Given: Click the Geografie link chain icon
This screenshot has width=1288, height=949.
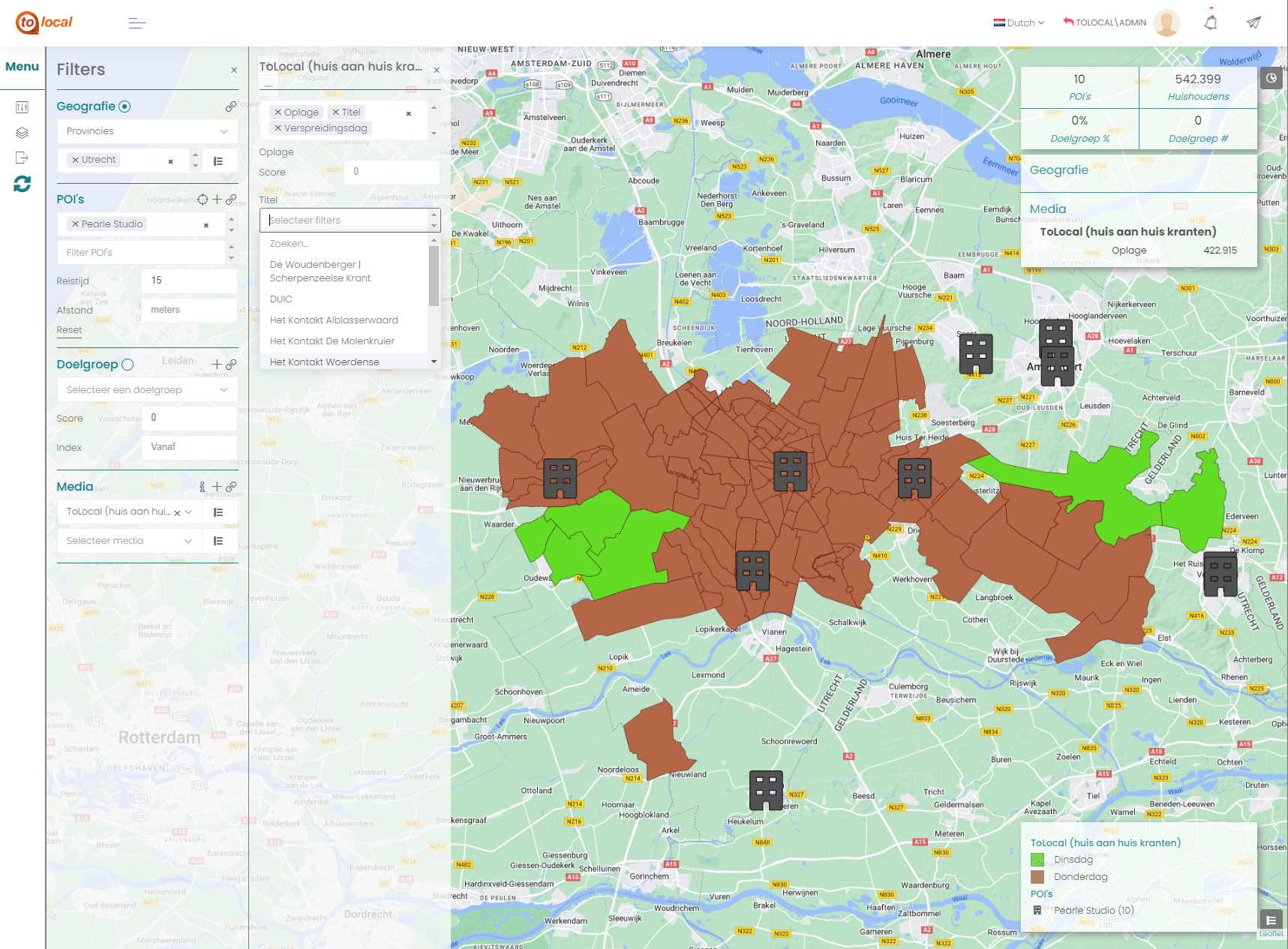Looking at the screenshot, I should [231, 107].
